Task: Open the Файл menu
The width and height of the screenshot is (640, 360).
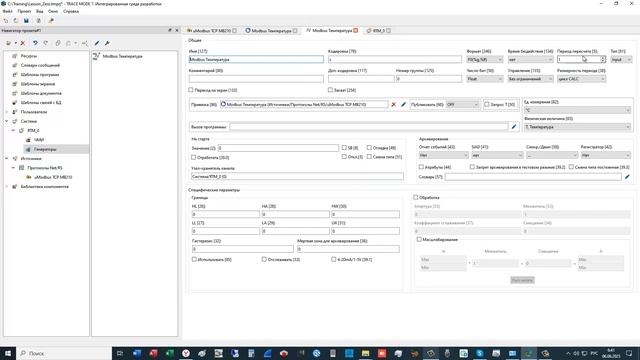Action: 7,11
